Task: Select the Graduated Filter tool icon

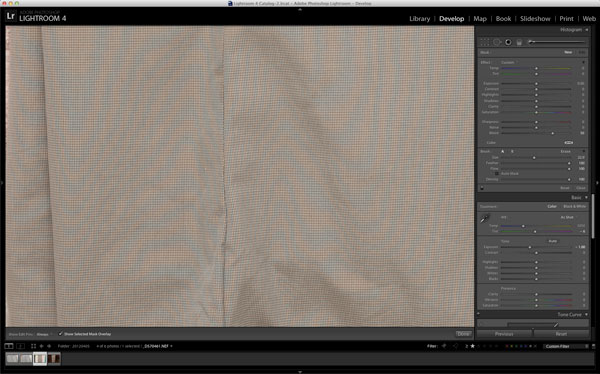Action: [519, 42]
